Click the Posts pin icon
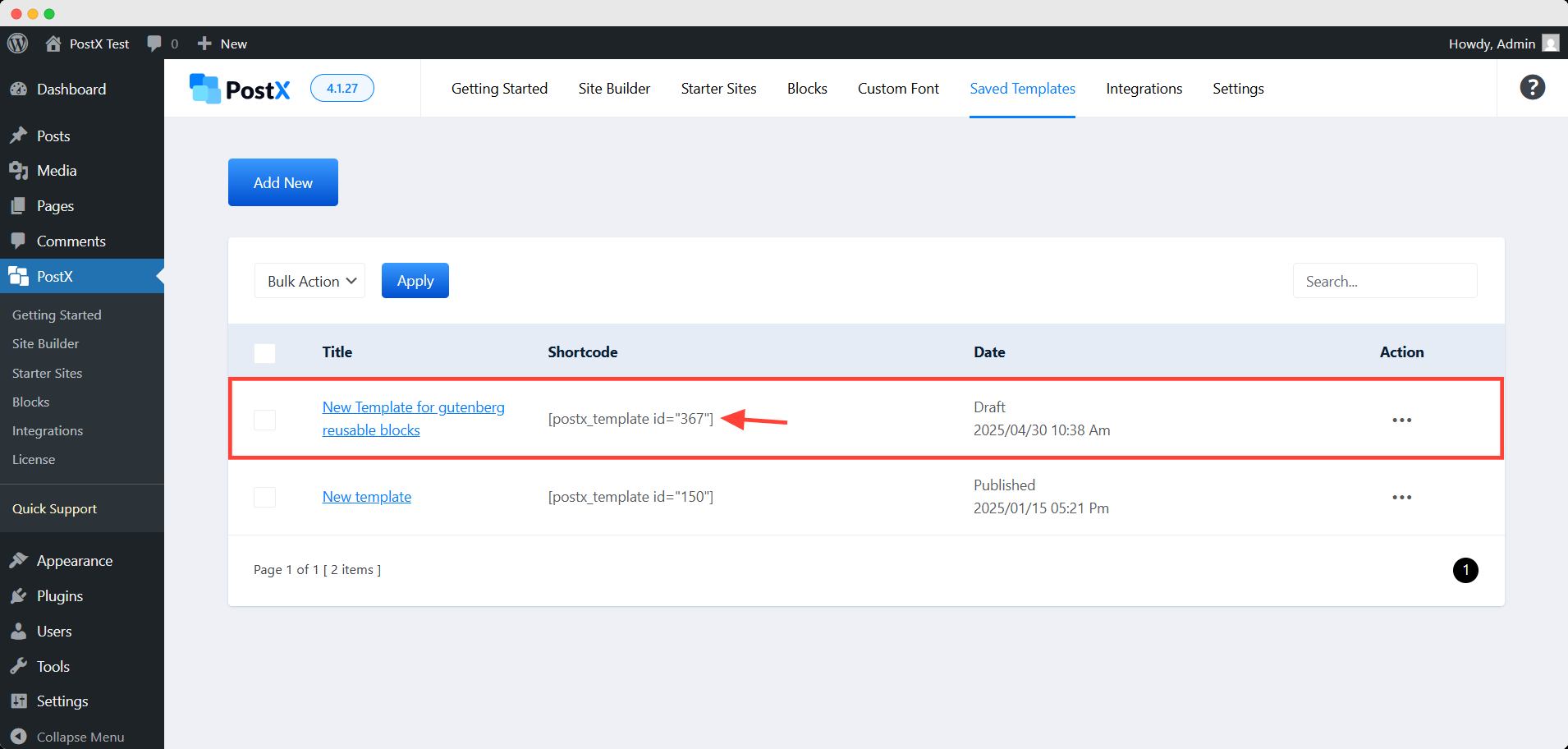This screenshot has width=1568, height=749. [x=19, y=136]
